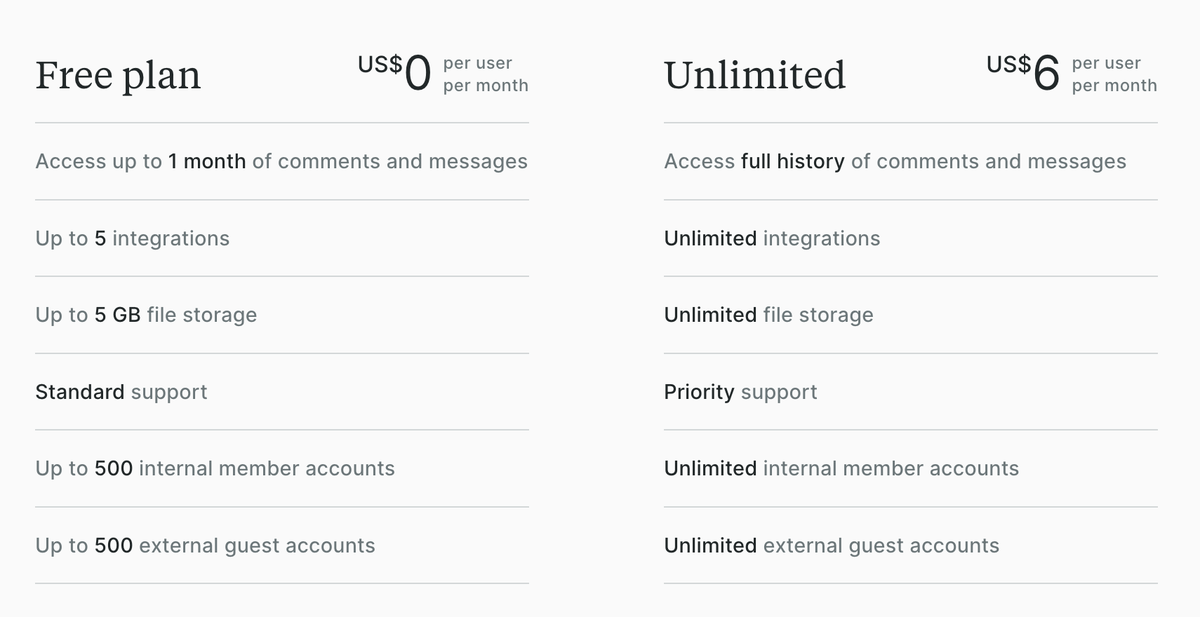This screenshot has height=617, width=1200.
Task: Click 'comments and messages' in Free plan row
Action: coord(402,161)
